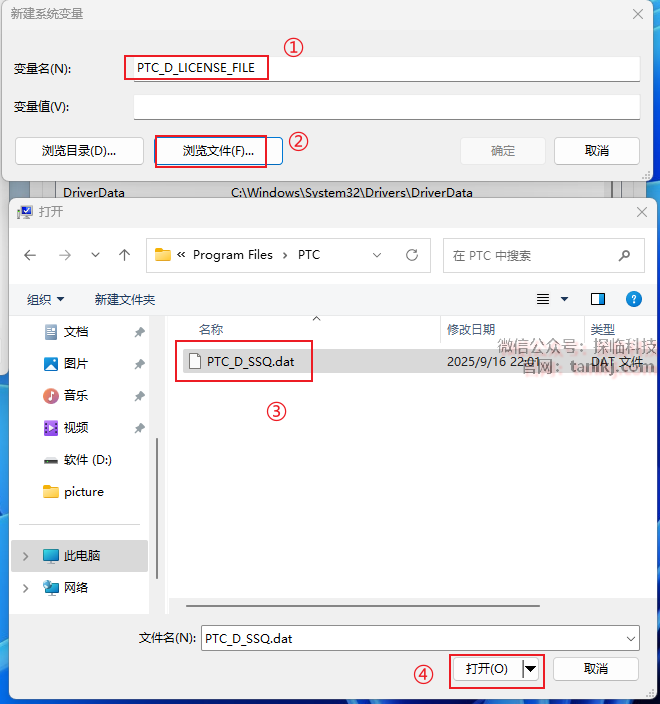Image resolution: width=660 pixels, height=704 pixels.
Task: Click 新建文件夹 in the toolbar
Action: (x=125, y=299)
